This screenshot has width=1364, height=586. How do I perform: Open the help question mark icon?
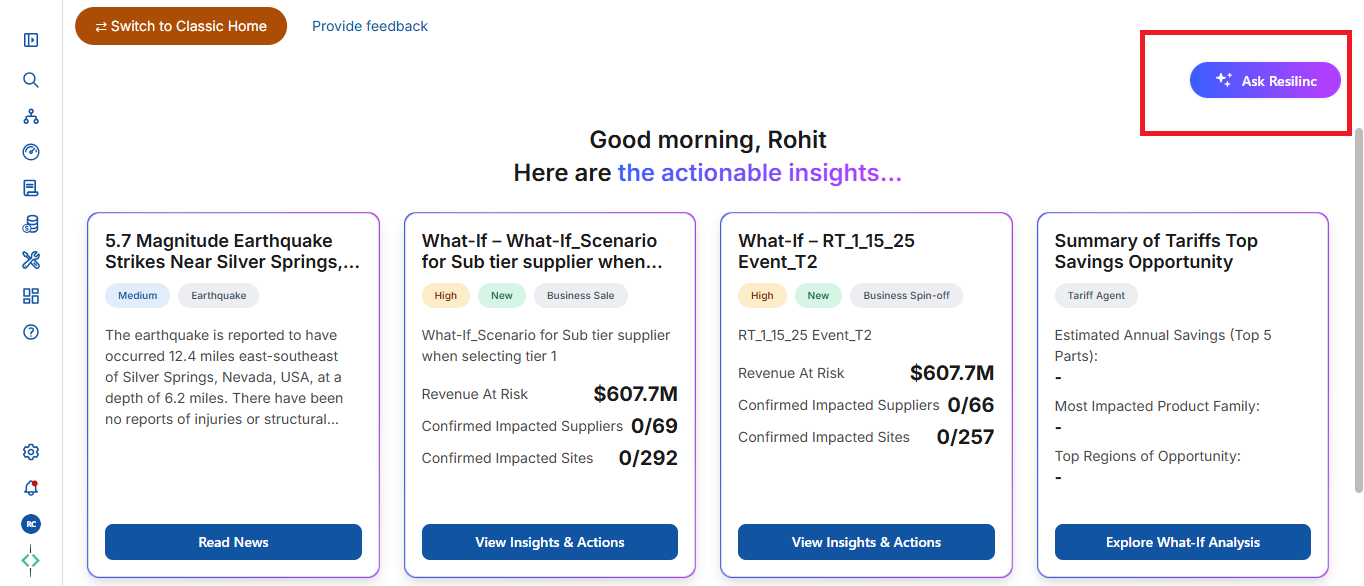[31, 332]
